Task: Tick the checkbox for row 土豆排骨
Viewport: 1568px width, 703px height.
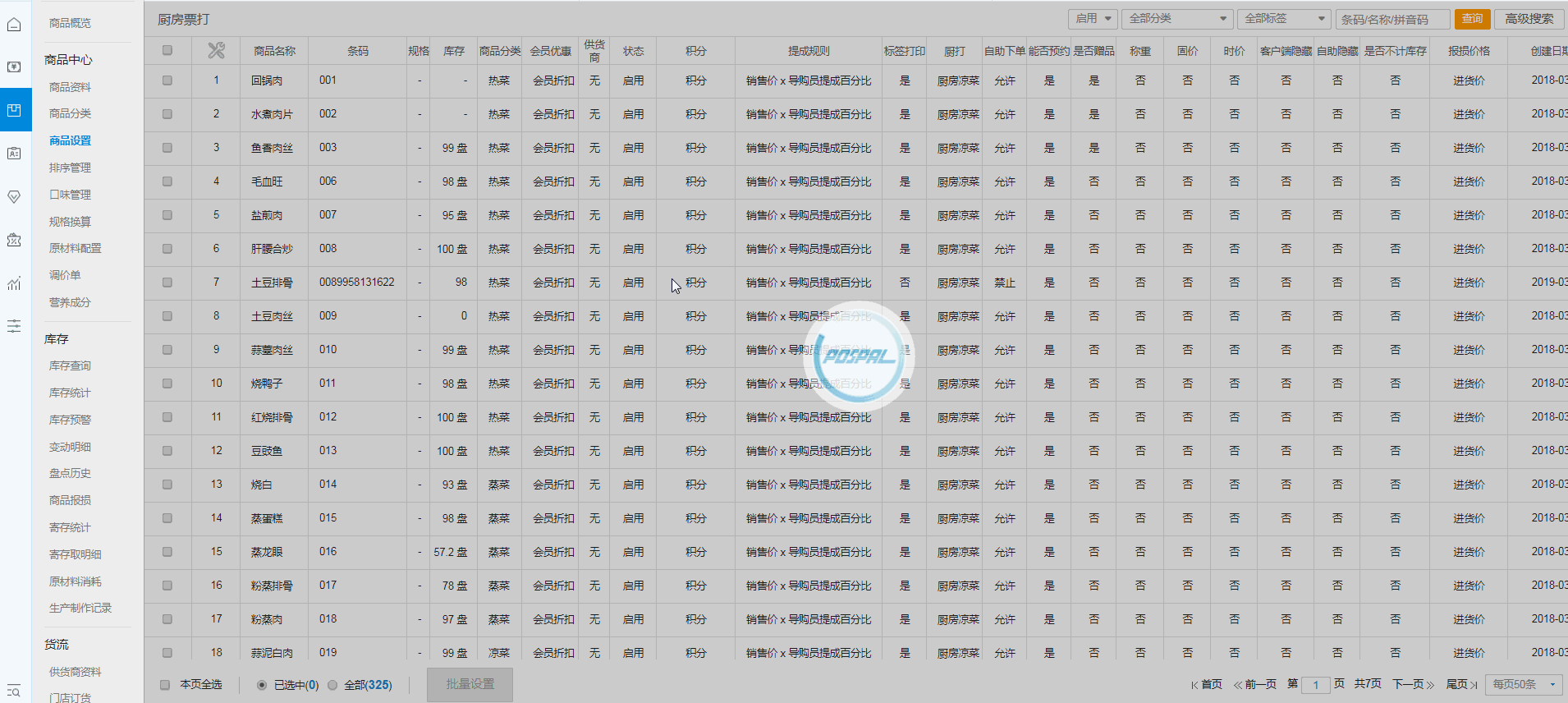Action: [167, 283]
